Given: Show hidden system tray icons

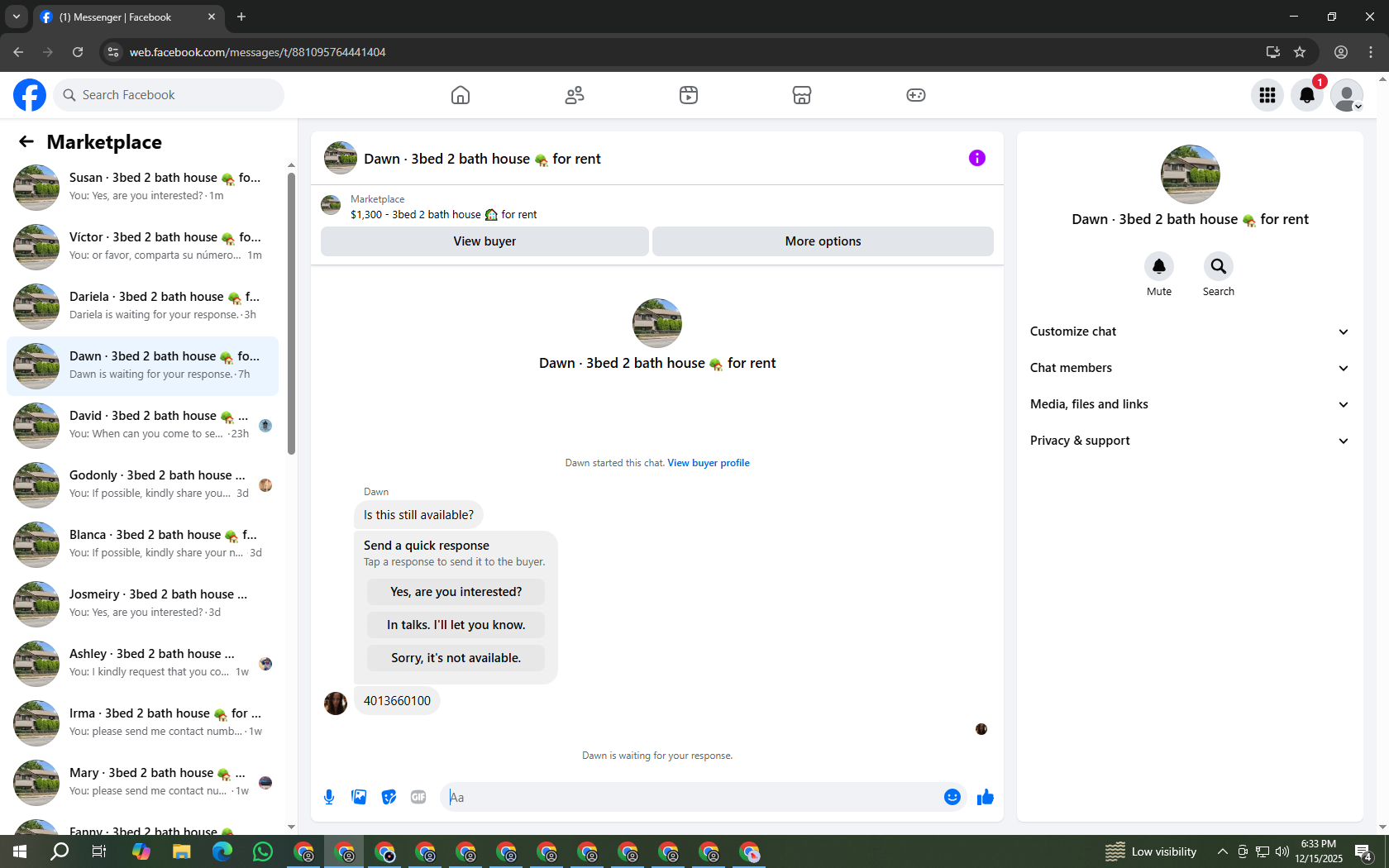Looking at the screenshot, I should pyautogui.click(x=1222, y=851).
